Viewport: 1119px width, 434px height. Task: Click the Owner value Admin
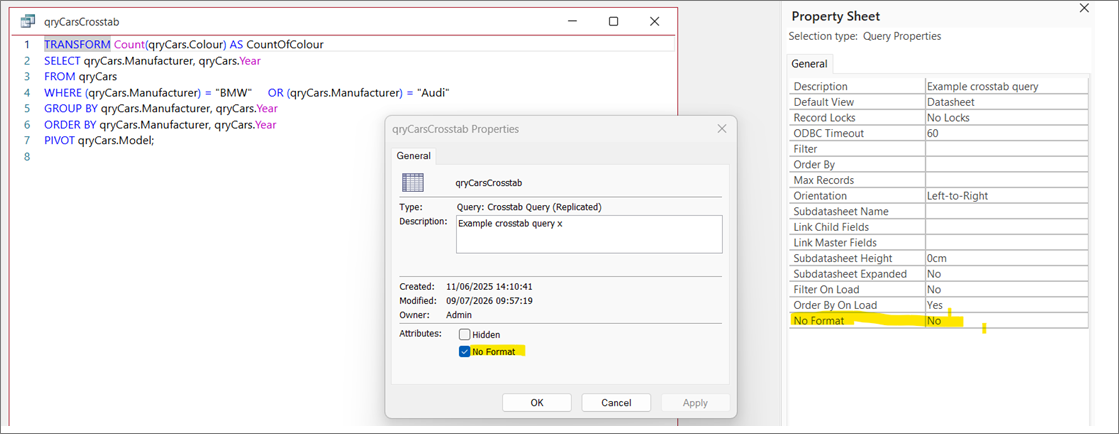pyautogui.click(x=459, y=315)
